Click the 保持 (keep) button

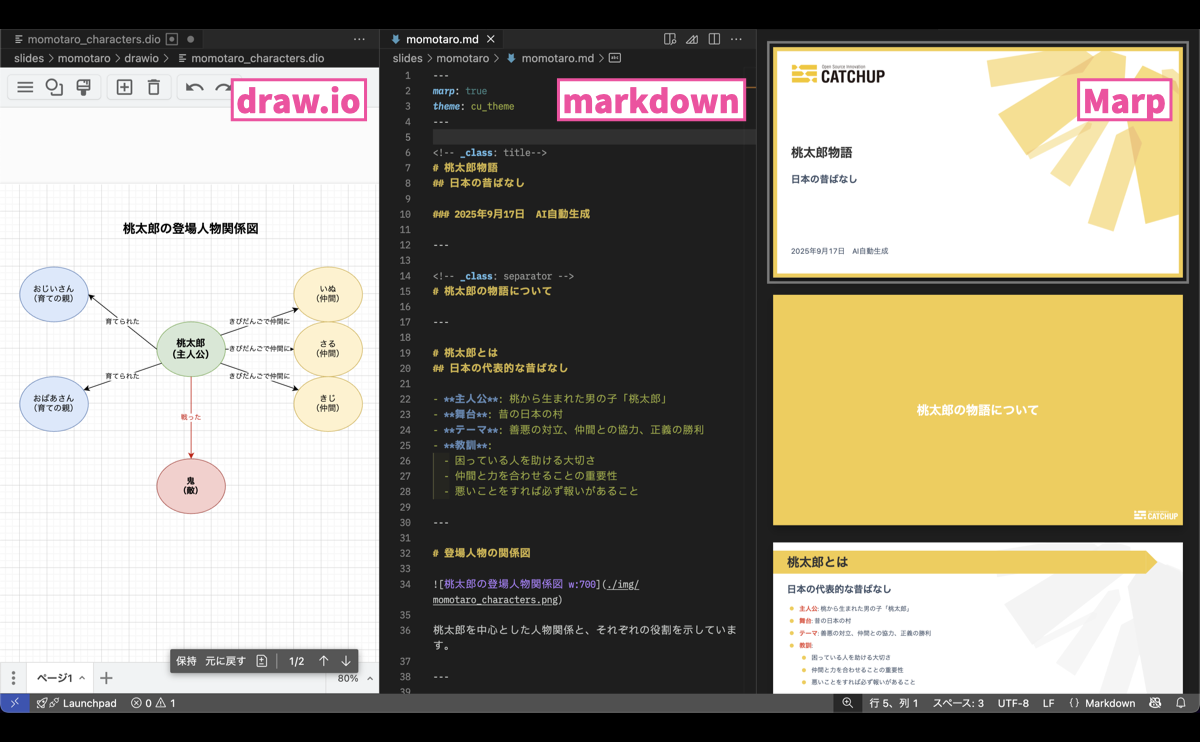187,661
